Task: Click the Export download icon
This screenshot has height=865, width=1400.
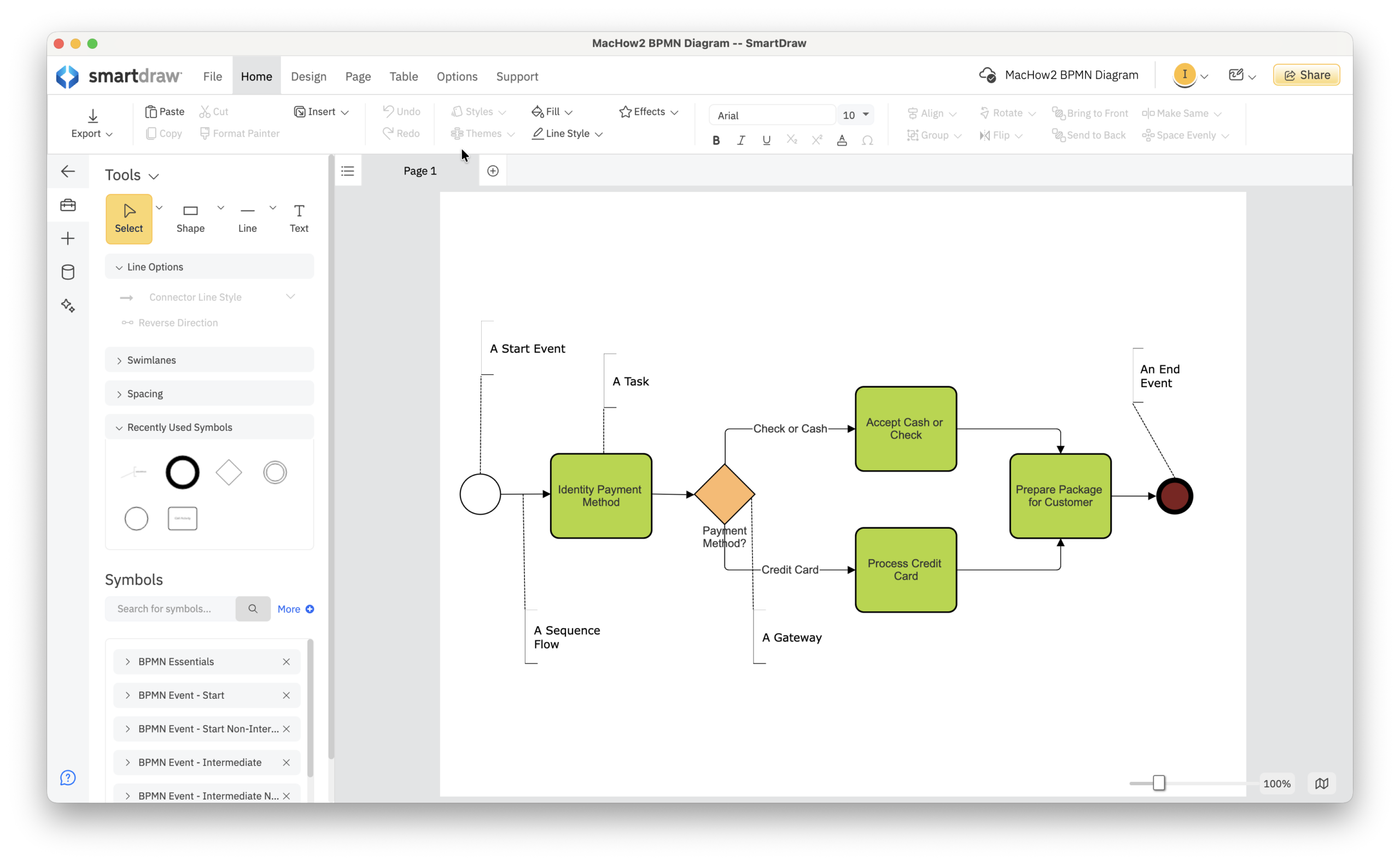Action: click(92, 115)
